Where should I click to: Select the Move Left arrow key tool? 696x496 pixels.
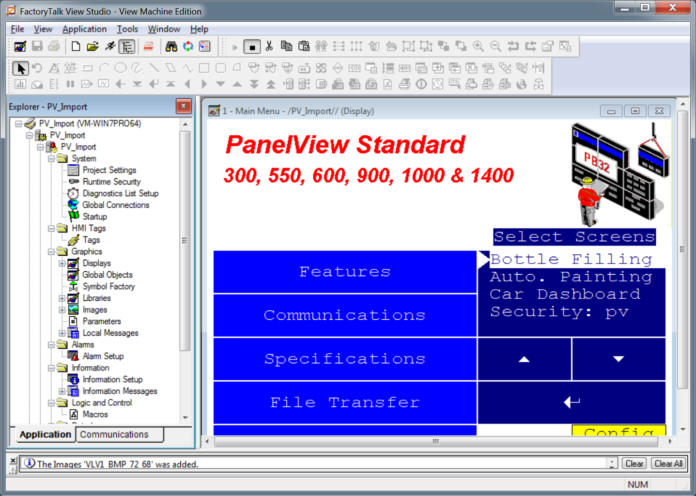187,84
